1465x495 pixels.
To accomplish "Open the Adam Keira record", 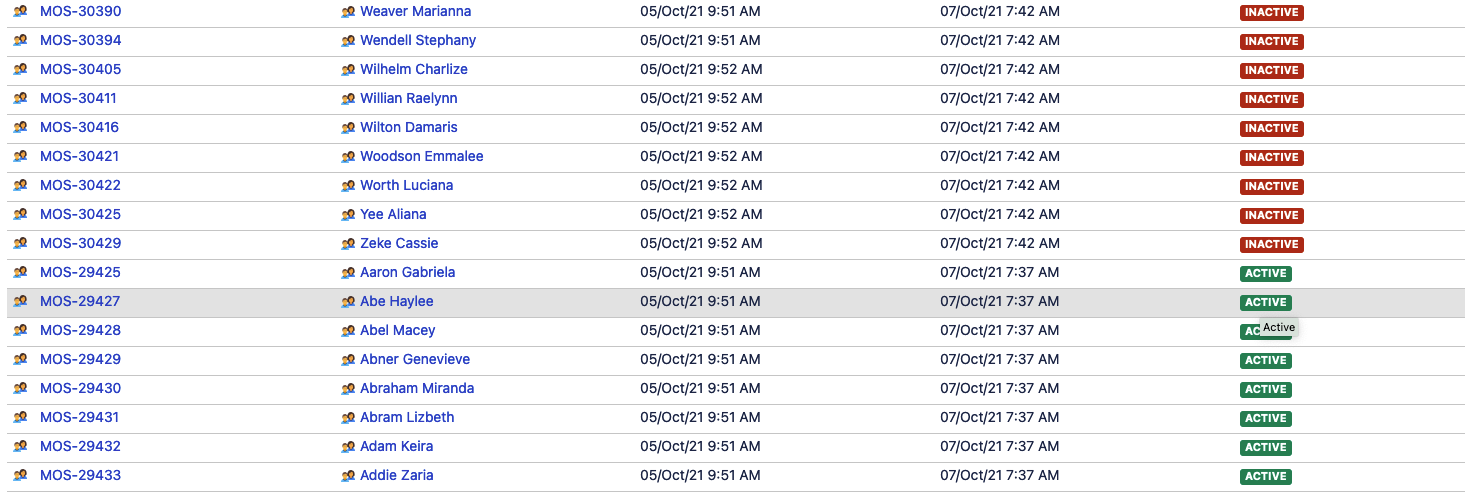I will pos(397,447).
